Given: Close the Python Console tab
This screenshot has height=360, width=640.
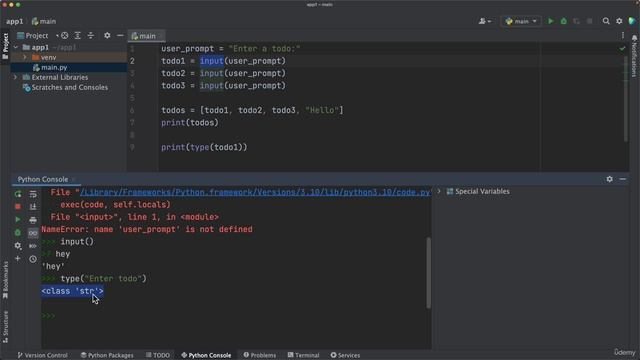Looking at the screenshot, I should click(74, 179).
